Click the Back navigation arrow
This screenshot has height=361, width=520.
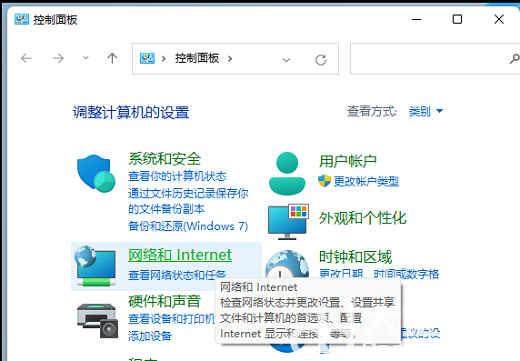coord(26,59)
